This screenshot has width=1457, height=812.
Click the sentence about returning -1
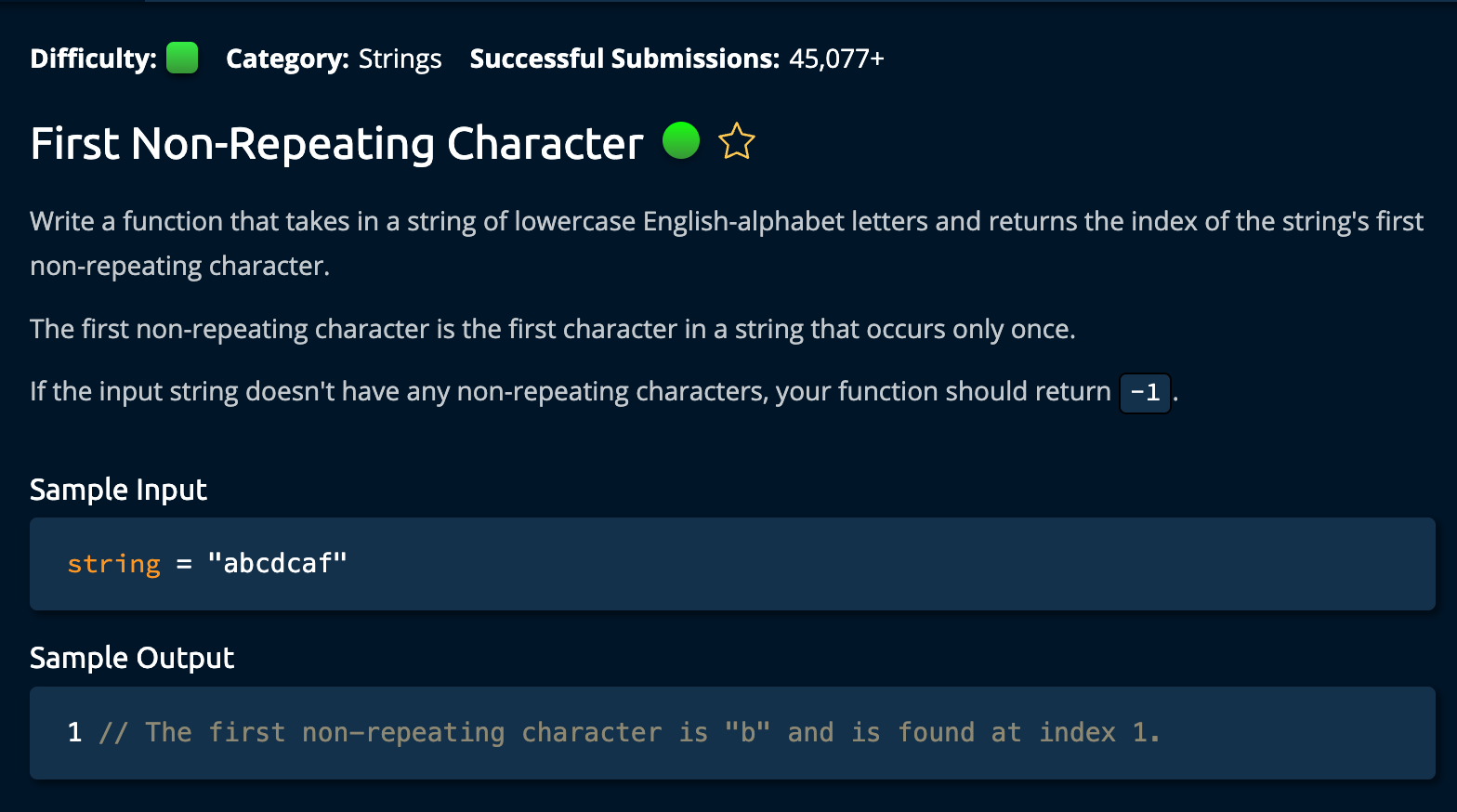click(569, 392)
